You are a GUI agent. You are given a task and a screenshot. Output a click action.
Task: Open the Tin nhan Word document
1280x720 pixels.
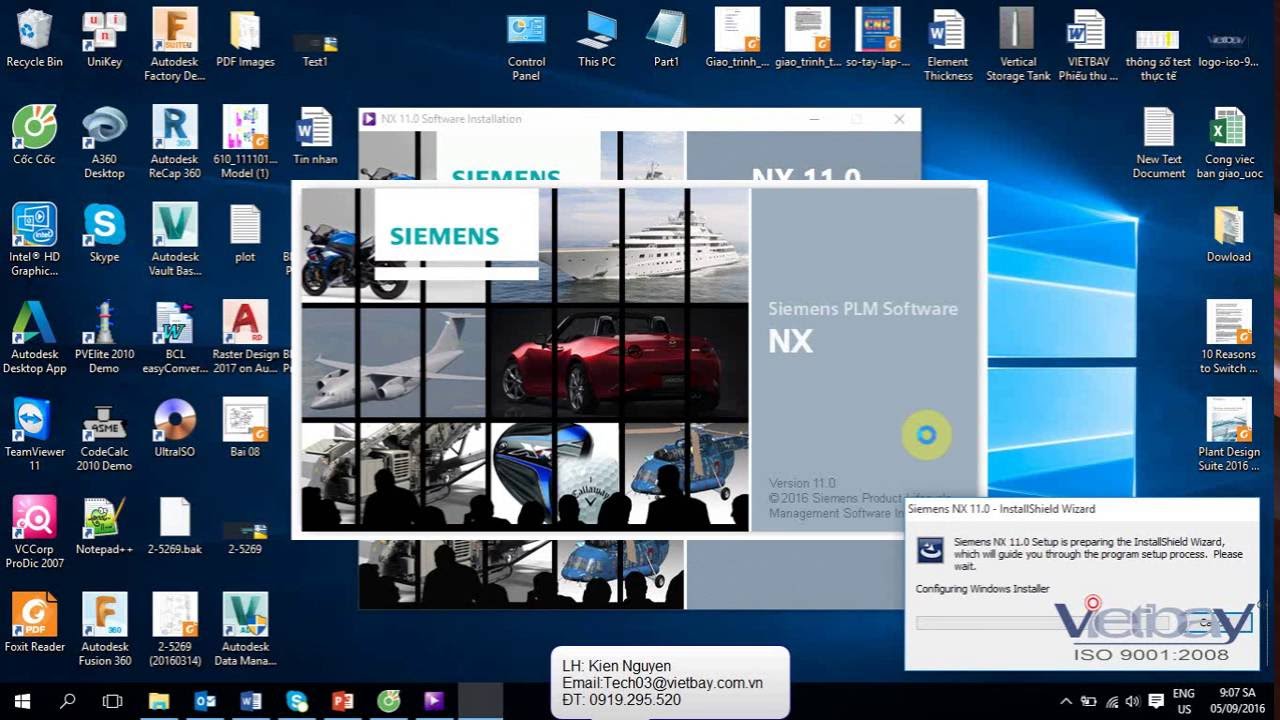pos(315,136)
